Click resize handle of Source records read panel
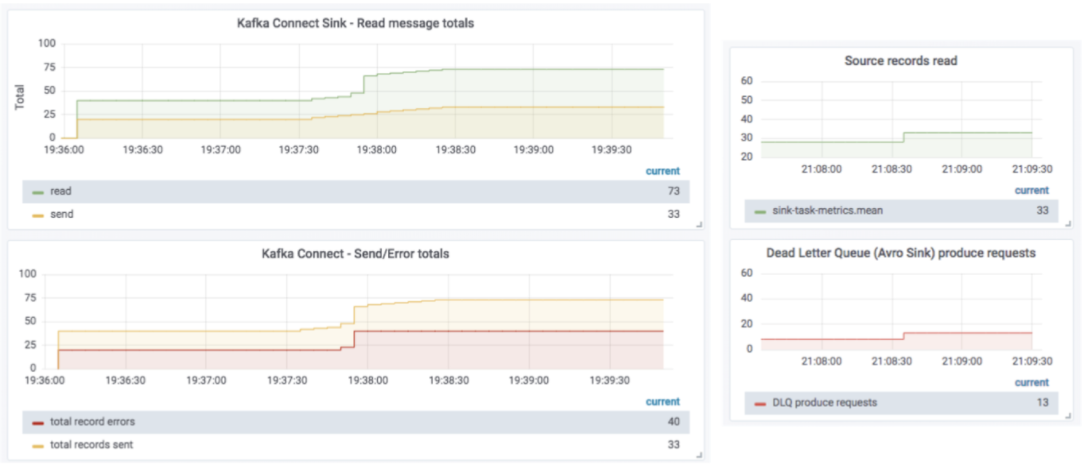1082x466 pixels. pyautogui.click(x=1069, y=224)
